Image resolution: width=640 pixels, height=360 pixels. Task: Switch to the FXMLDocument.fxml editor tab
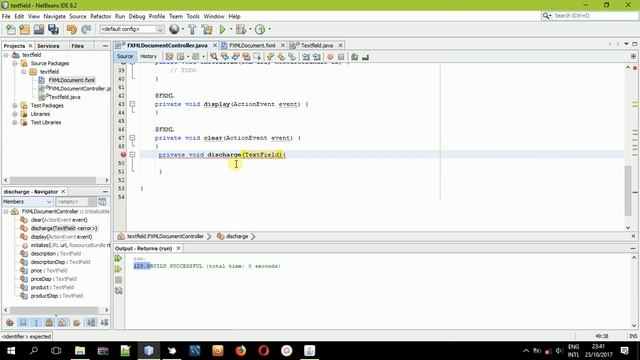[x=252, y=45]
